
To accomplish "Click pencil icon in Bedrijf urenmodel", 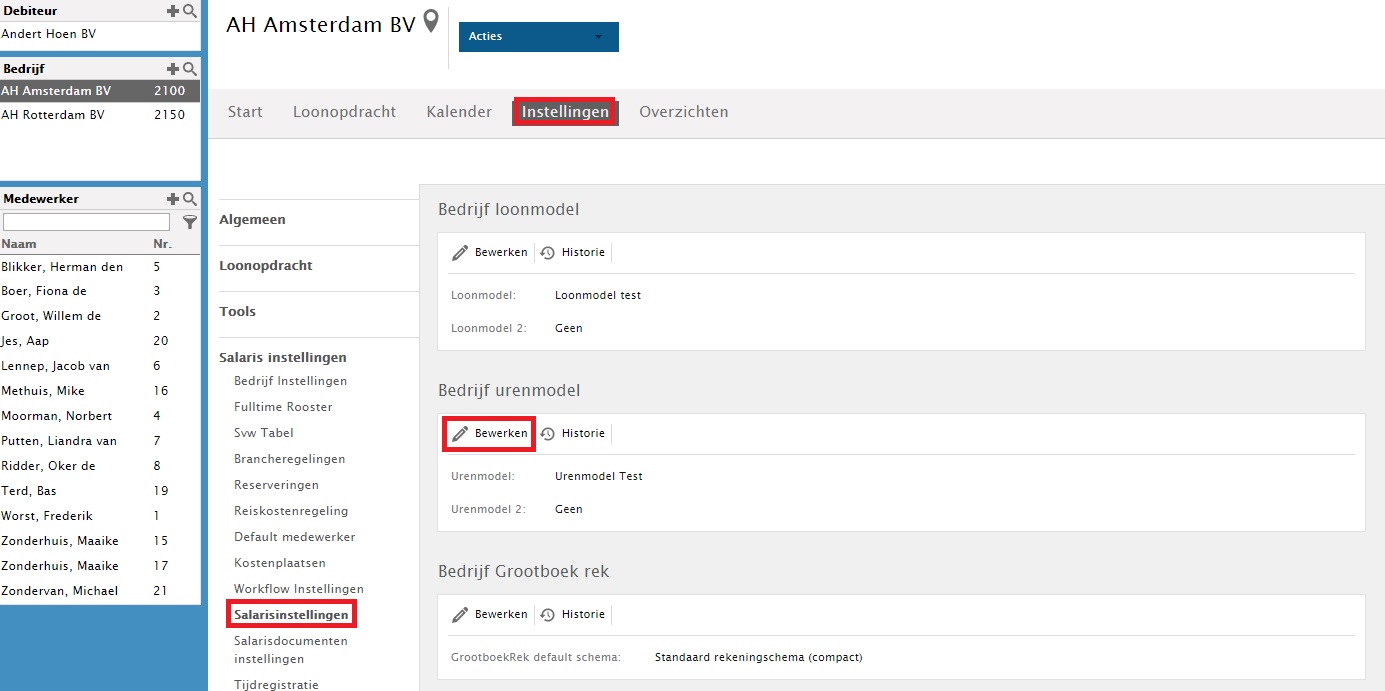I will coord(460,434).
